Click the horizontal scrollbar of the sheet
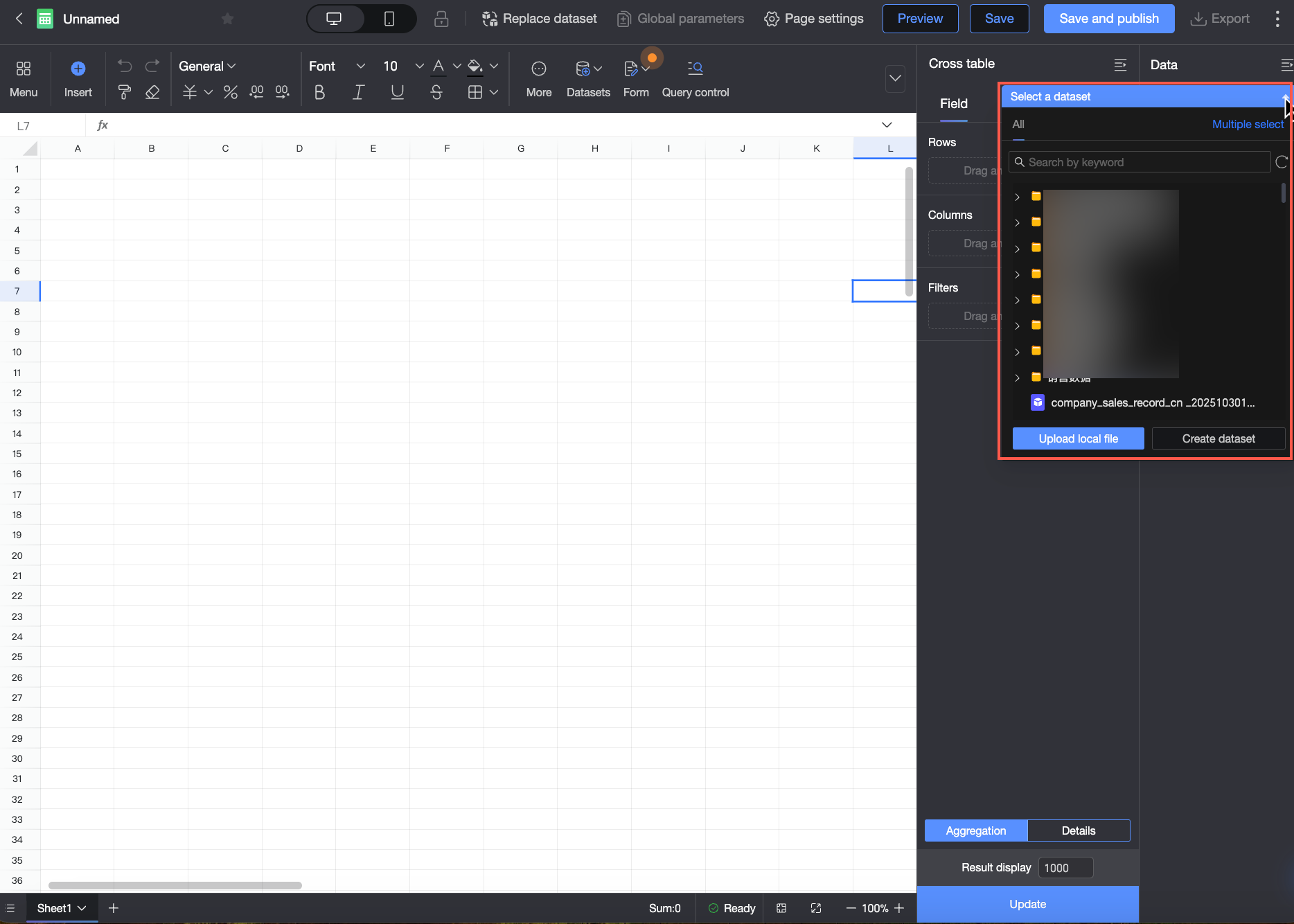 click(x=175, y=885)
